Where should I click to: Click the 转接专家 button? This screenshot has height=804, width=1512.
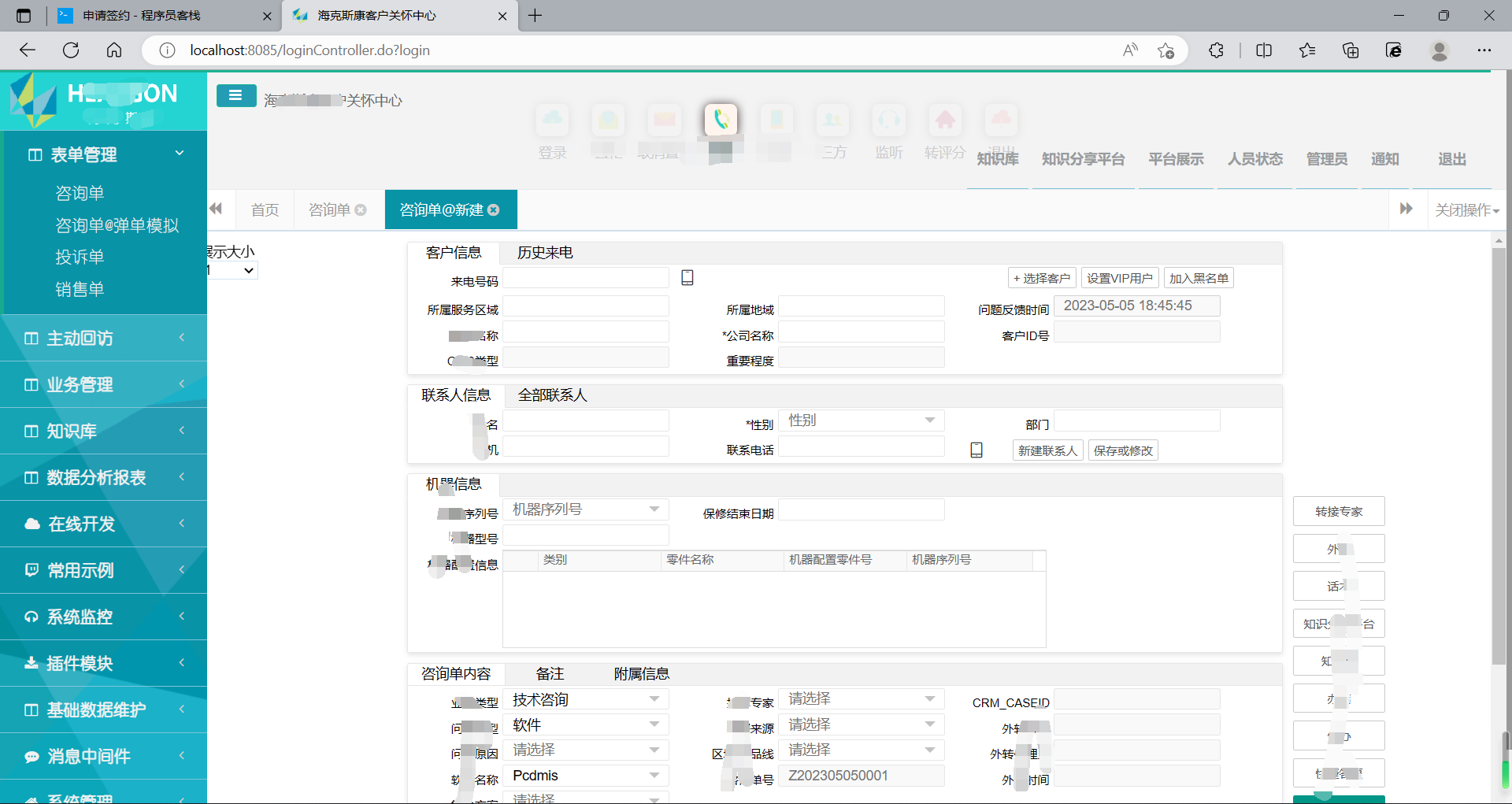(x=1339, y=511)
